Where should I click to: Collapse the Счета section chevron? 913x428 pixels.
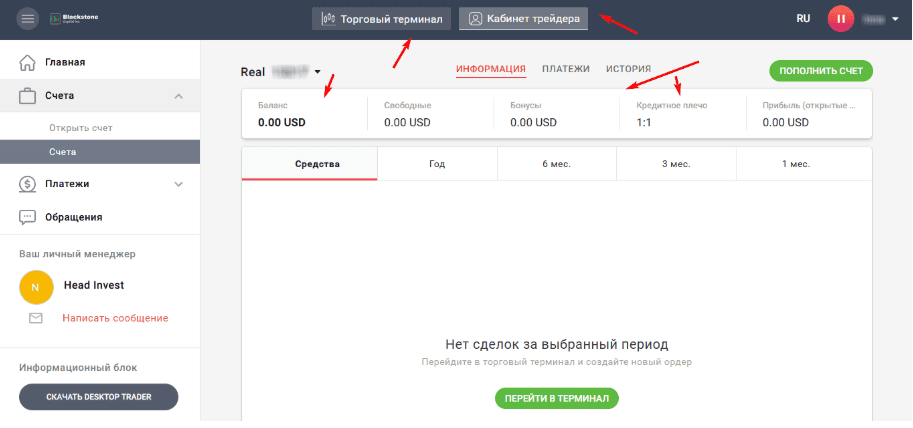click(x=179, y=96)
